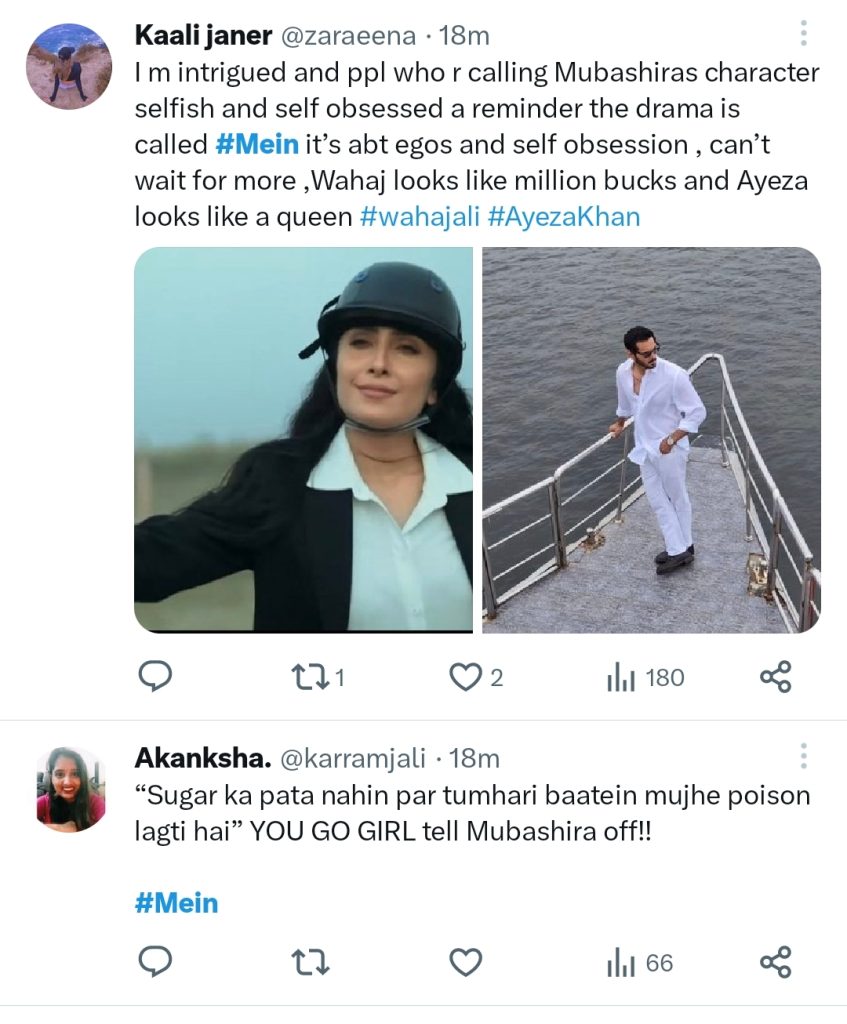Image resolution: width=847 pixels, height=1024 pixels.
Task: Open the #AyezaKhan hashtag
Action: (x=564, y=217)
